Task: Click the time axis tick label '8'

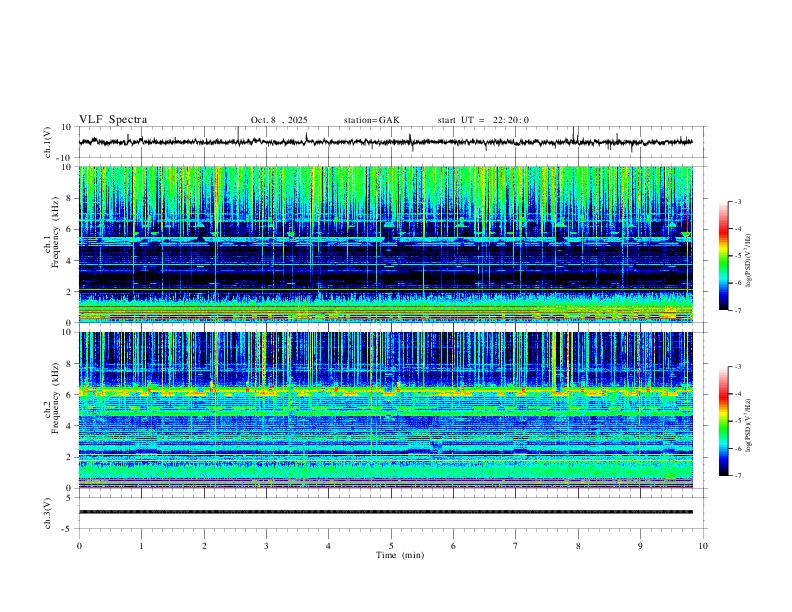Action: coord(578,546)
